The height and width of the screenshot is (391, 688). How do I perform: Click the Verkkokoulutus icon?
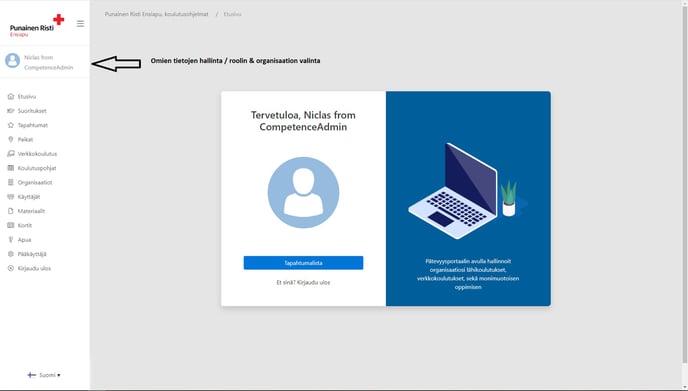[11, 154]
